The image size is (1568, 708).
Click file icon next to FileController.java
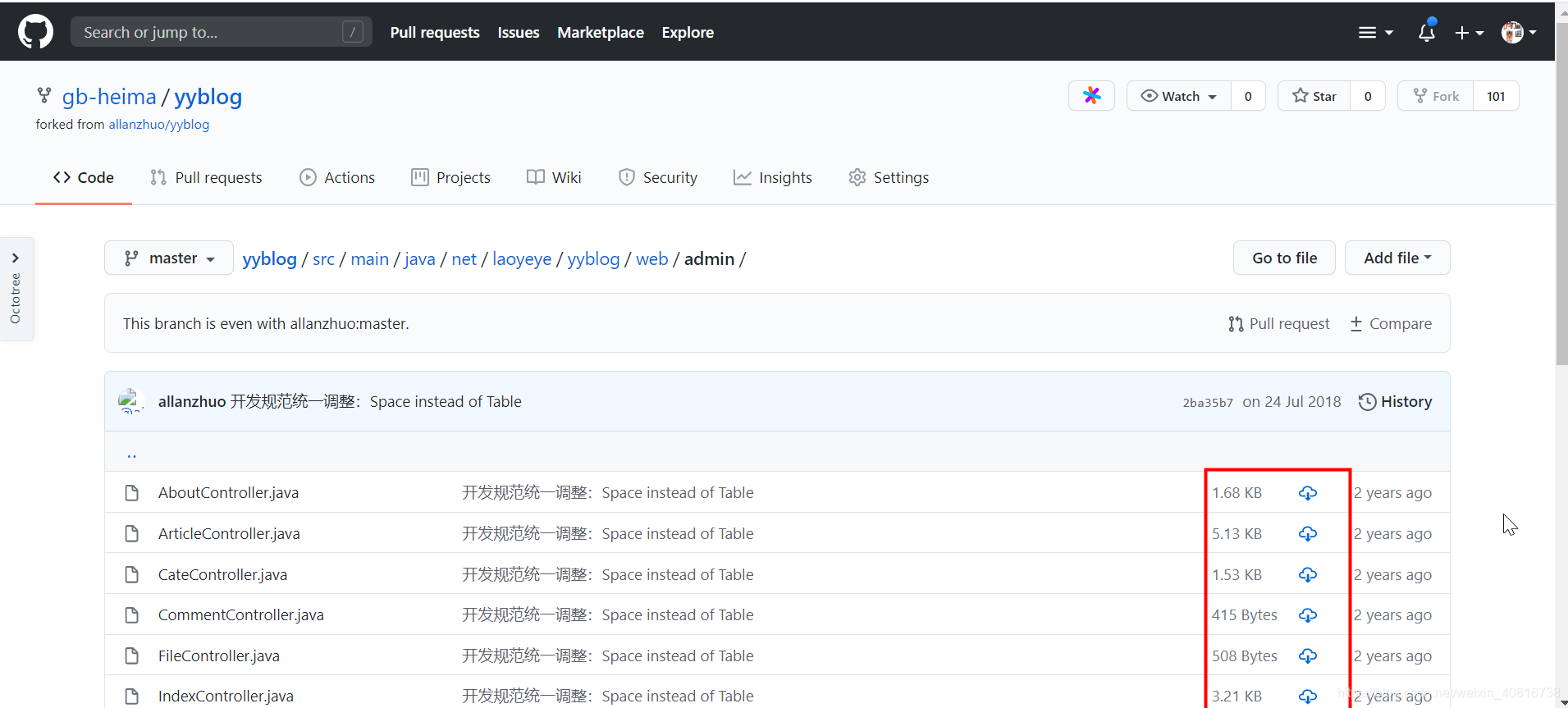[x=131, y=656]
